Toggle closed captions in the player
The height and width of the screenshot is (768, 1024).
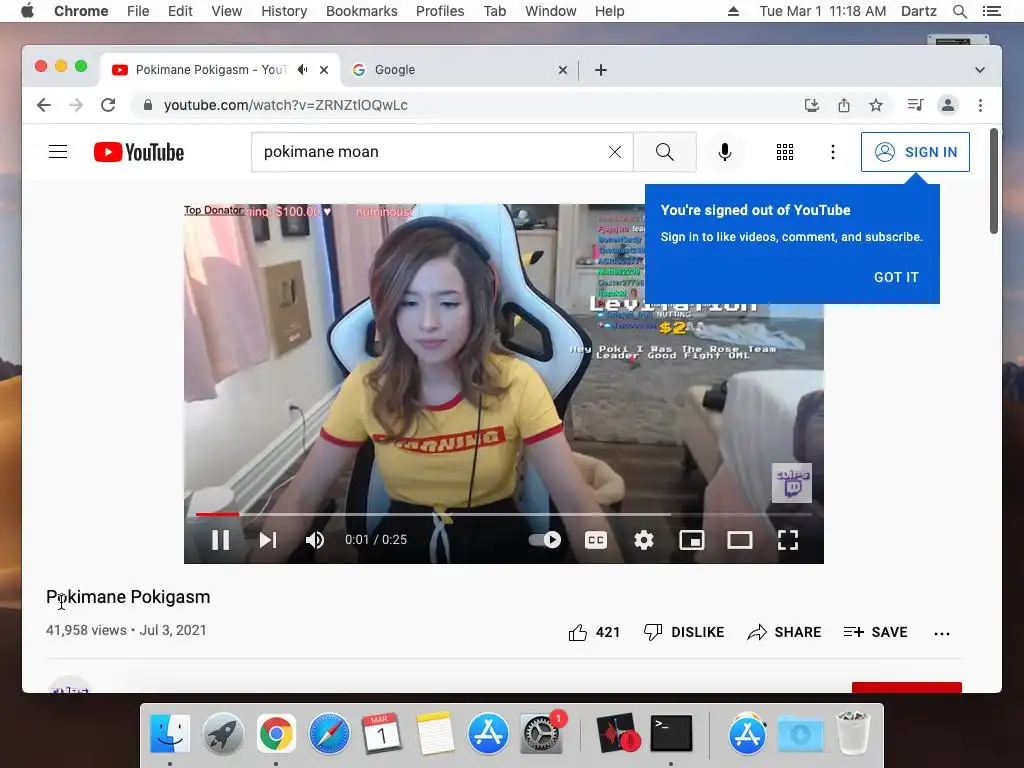coord(596,540)
